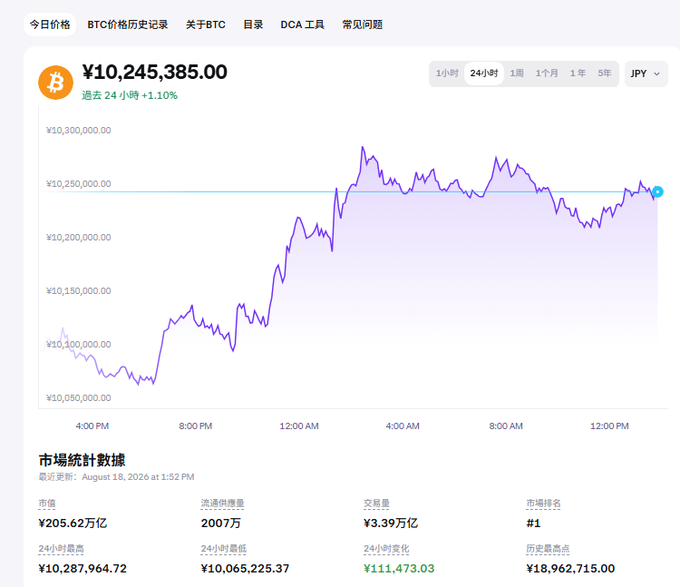Open the 常见问题 tab

[x=362, y=25]
